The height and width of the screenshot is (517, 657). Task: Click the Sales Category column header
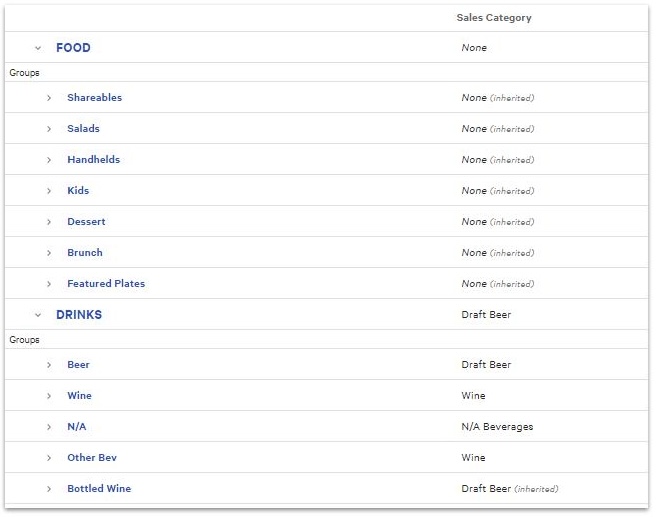coord(494,18)
